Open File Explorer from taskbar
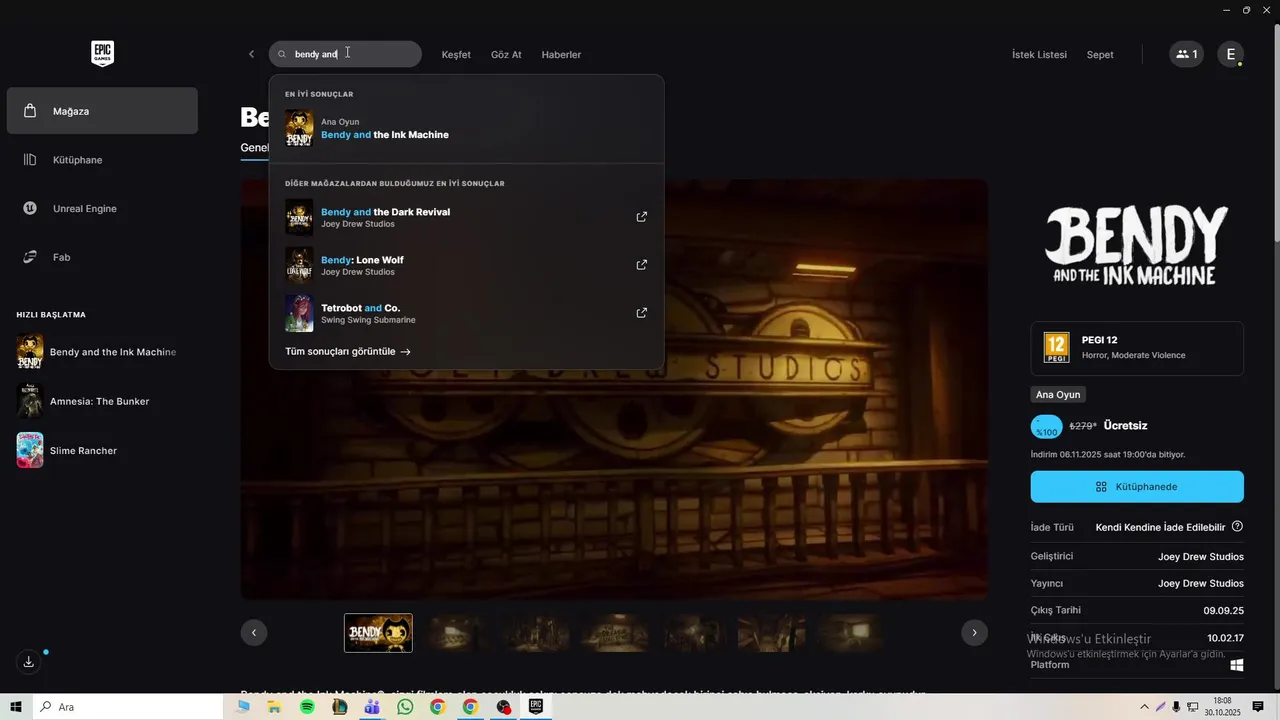The height and width of the screenshot is (720, 1280). 273,707
